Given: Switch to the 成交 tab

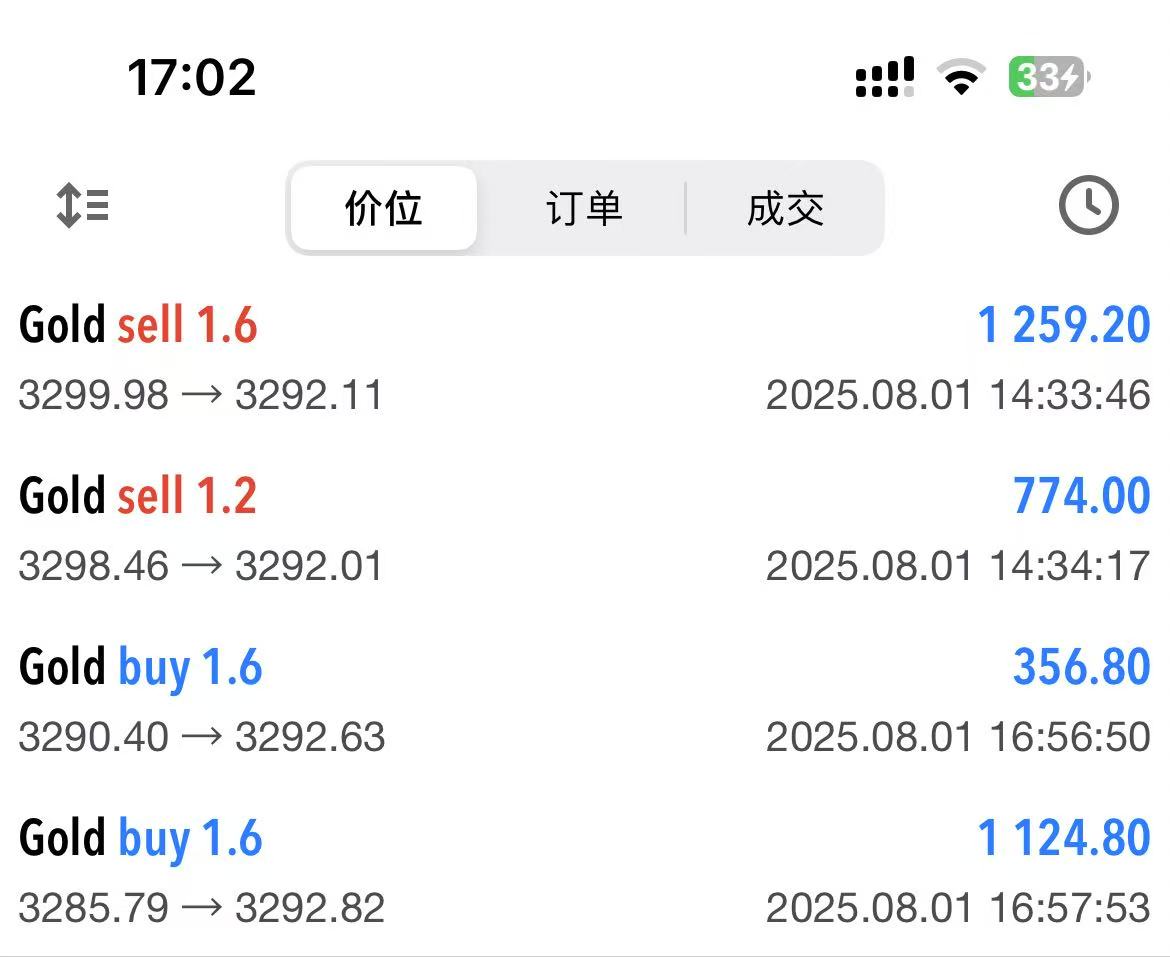Looking at the screenshot, I should click(x=785, y=208).
